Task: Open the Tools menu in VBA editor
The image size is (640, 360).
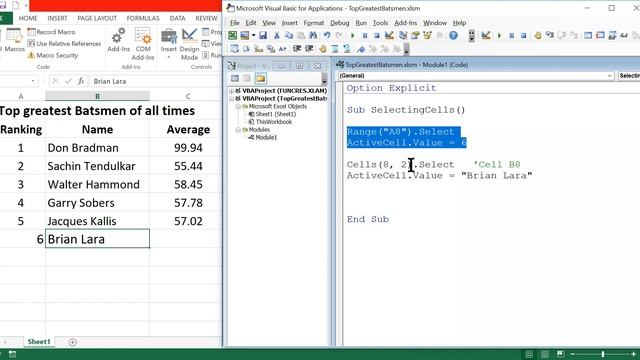Action: coord(380,23)
